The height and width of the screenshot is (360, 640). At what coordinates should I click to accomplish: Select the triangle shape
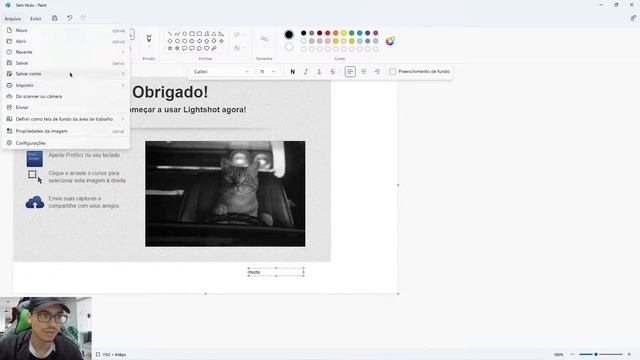214,34
